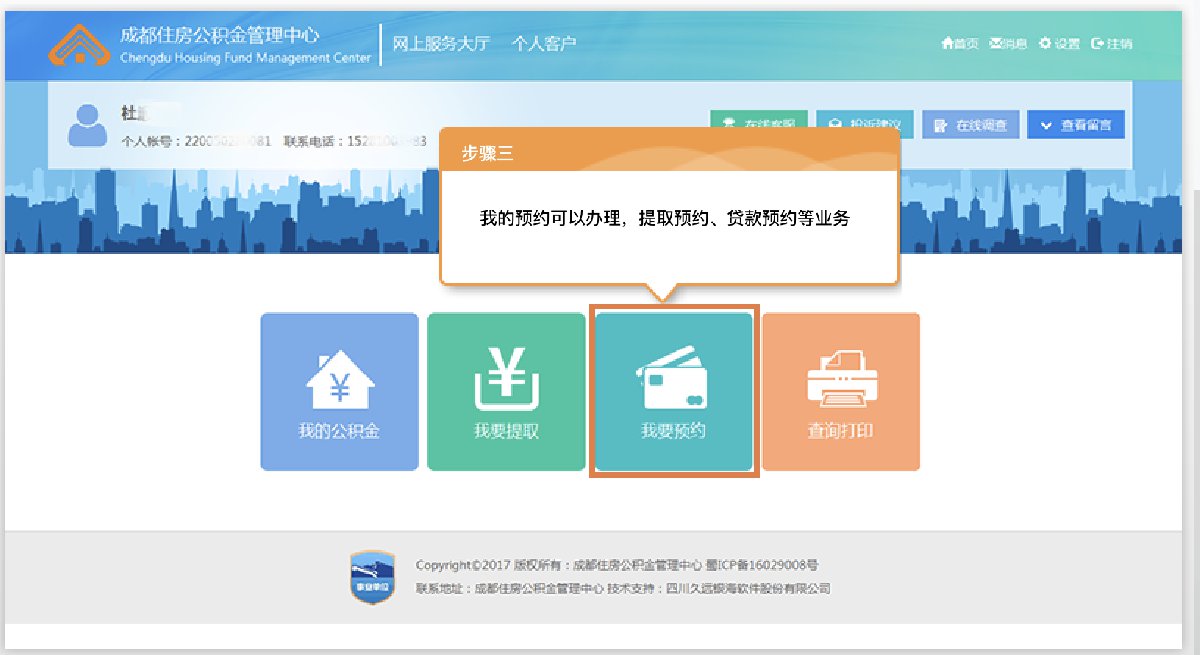Switch to 网上服务大厅 tab
The image size is (1200, 655).
click(442, 44)
